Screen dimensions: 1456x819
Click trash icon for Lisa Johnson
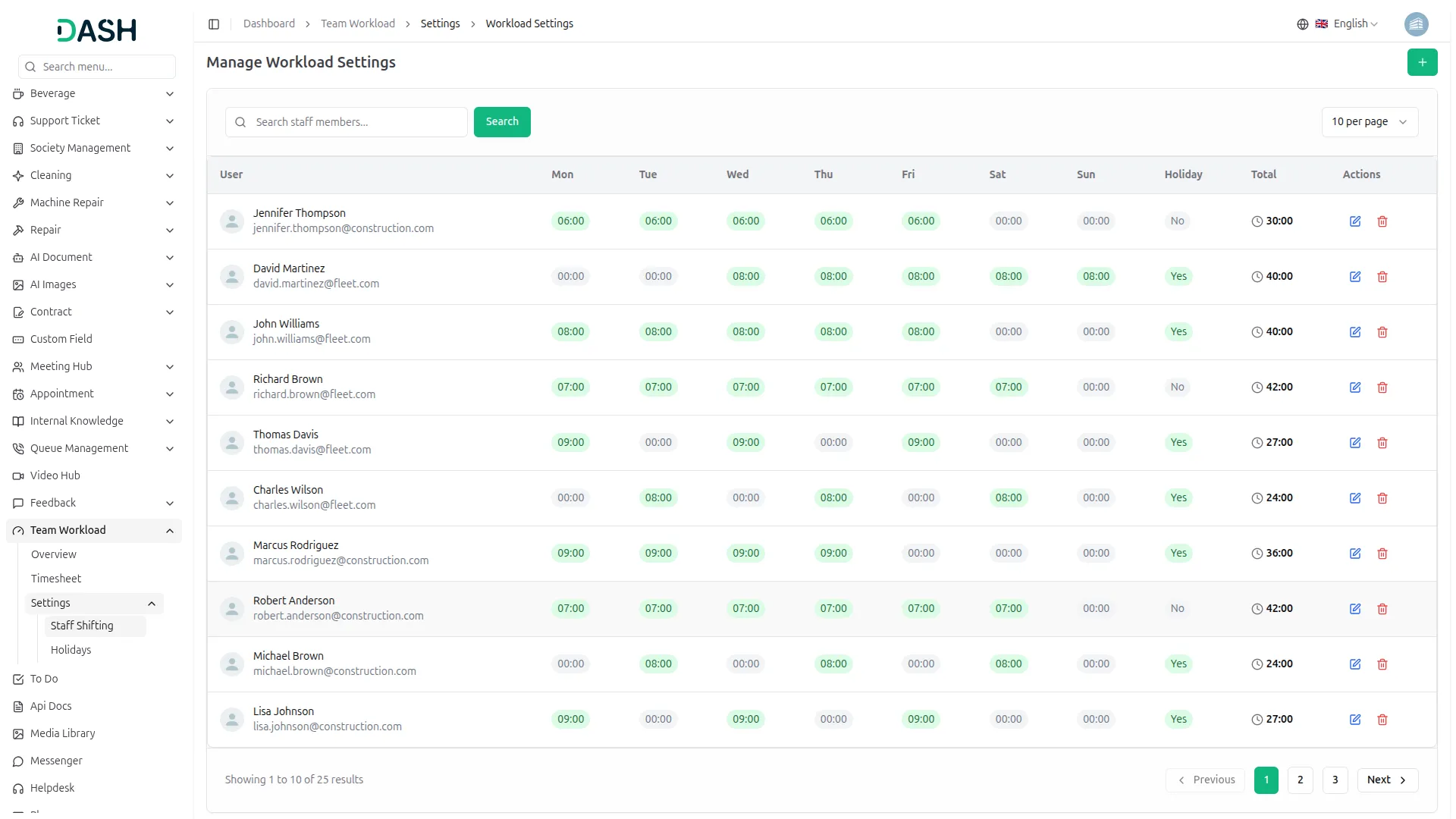point(1382,720)
